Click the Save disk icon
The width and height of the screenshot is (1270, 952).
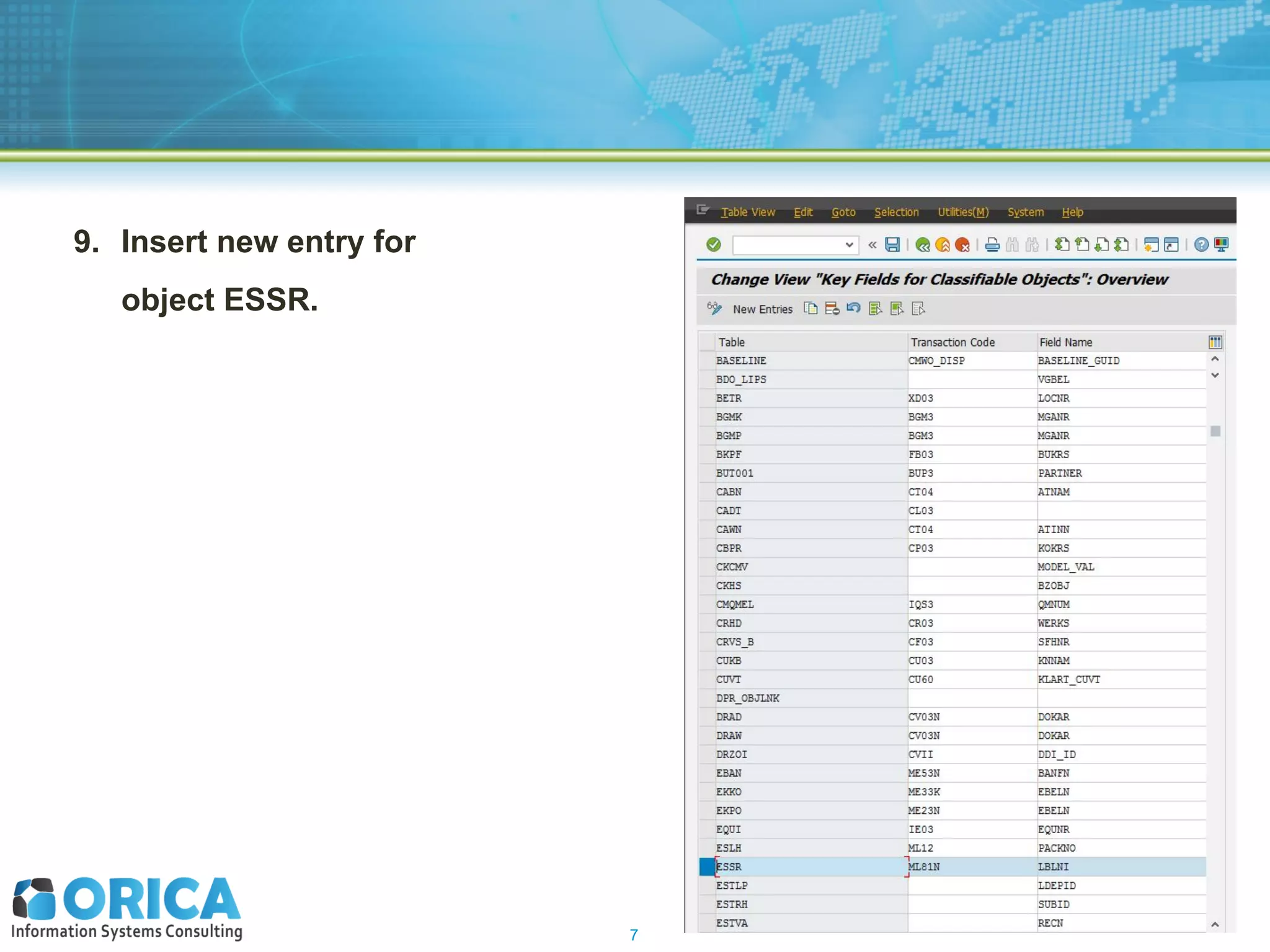click(892, 245)
